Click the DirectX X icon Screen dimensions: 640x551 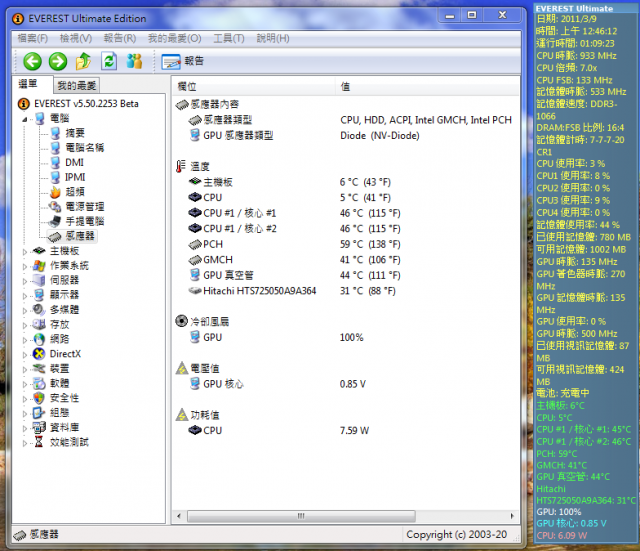[39, 354]
